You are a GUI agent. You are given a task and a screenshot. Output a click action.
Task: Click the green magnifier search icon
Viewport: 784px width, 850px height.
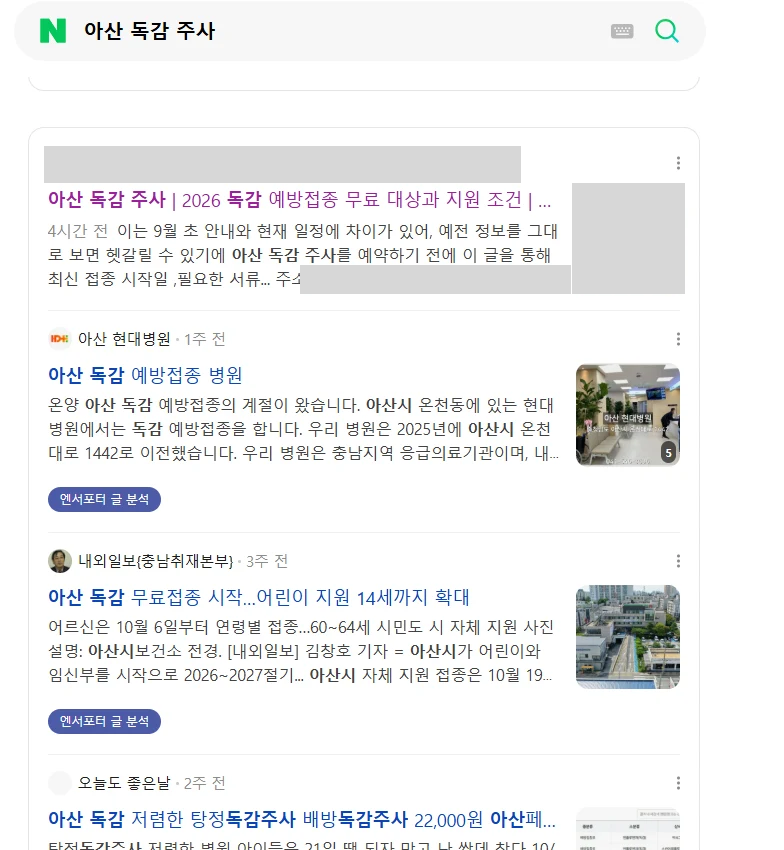click(x=667, y=30)
